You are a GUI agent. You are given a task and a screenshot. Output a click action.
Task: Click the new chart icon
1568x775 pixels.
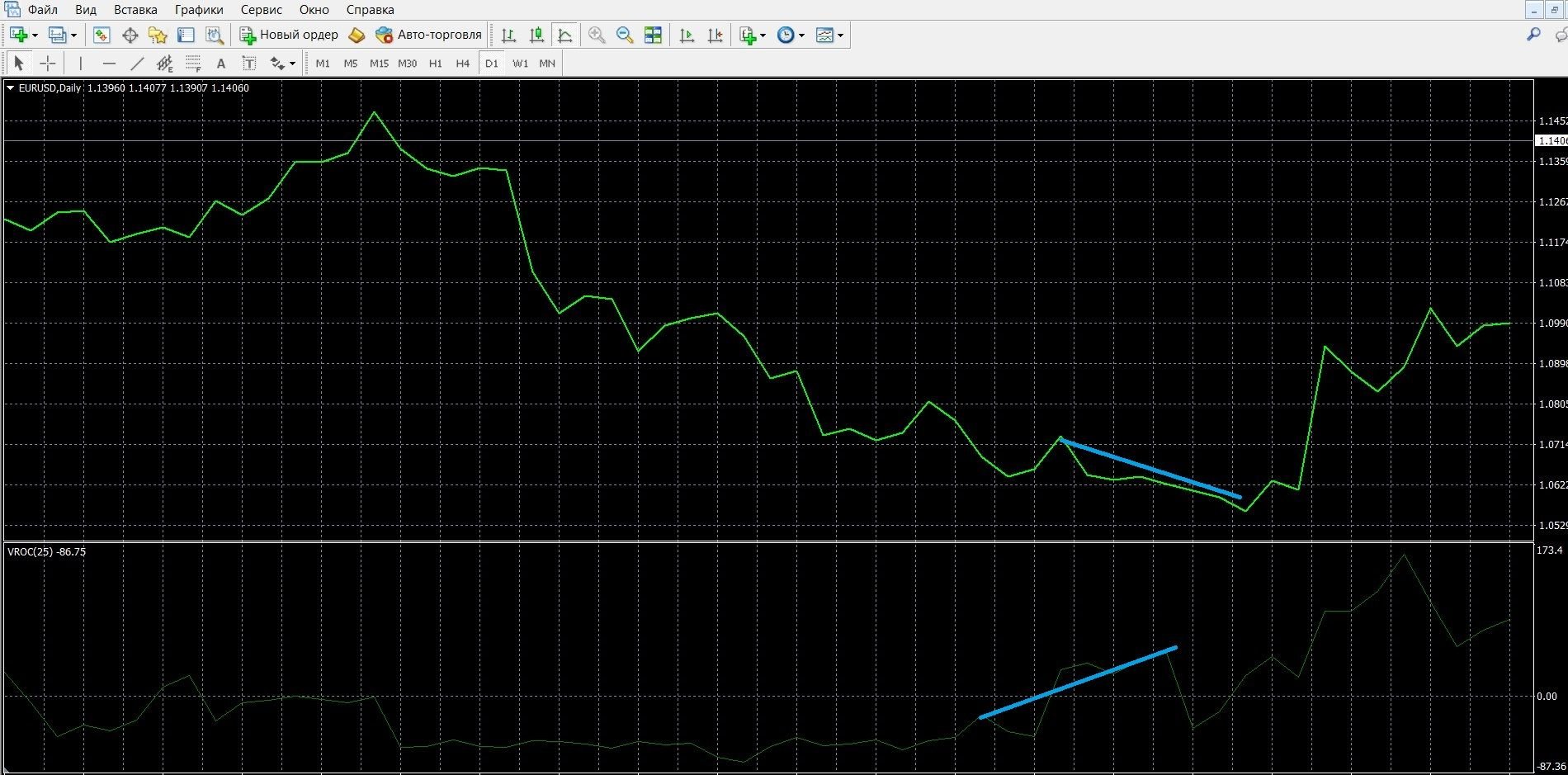pos(18,35)
